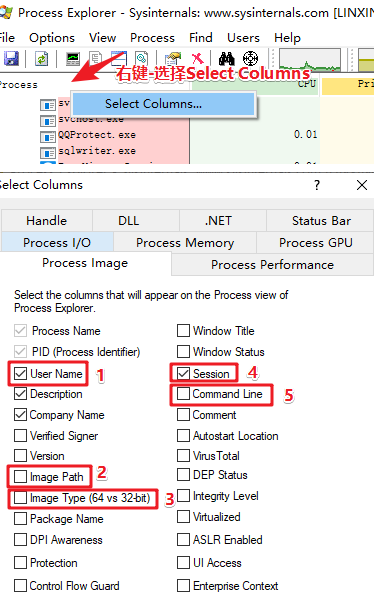The height and width of the screenshot is (612, 374).
Task: Enable the Control Flow Guard checkbox
Action: tap(20, 586)
